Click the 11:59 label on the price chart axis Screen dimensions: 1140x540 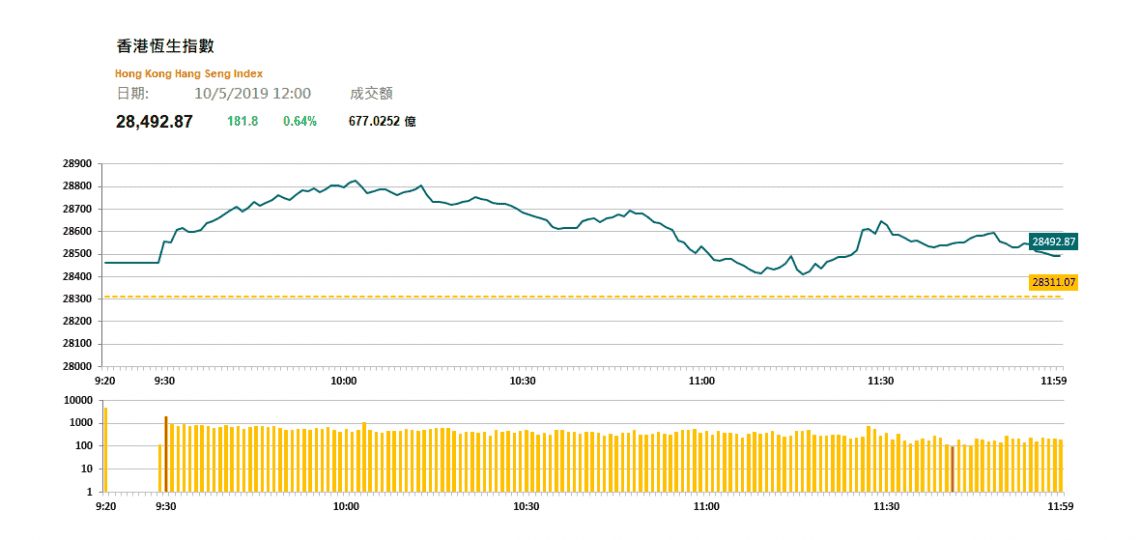tap(1059, 381)
